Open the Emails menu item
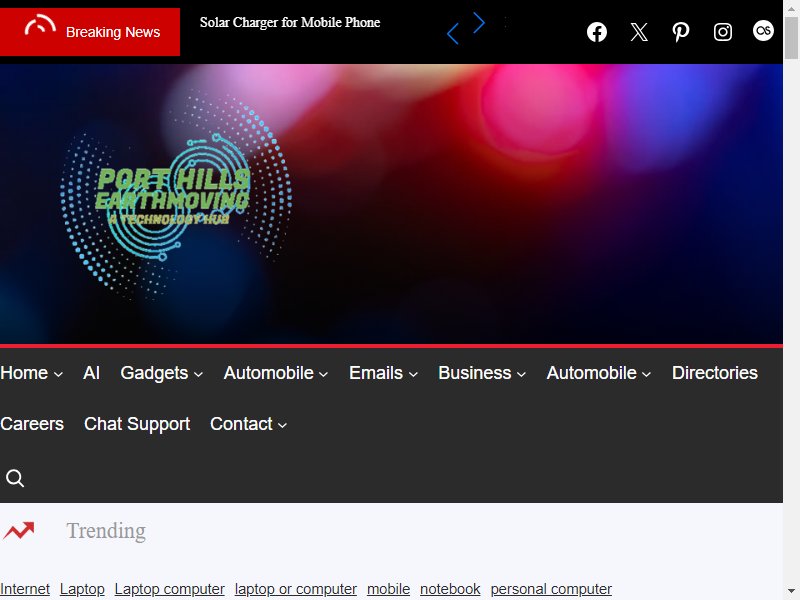The width and height of the screenshot is (800, 600). click(376, 373)
